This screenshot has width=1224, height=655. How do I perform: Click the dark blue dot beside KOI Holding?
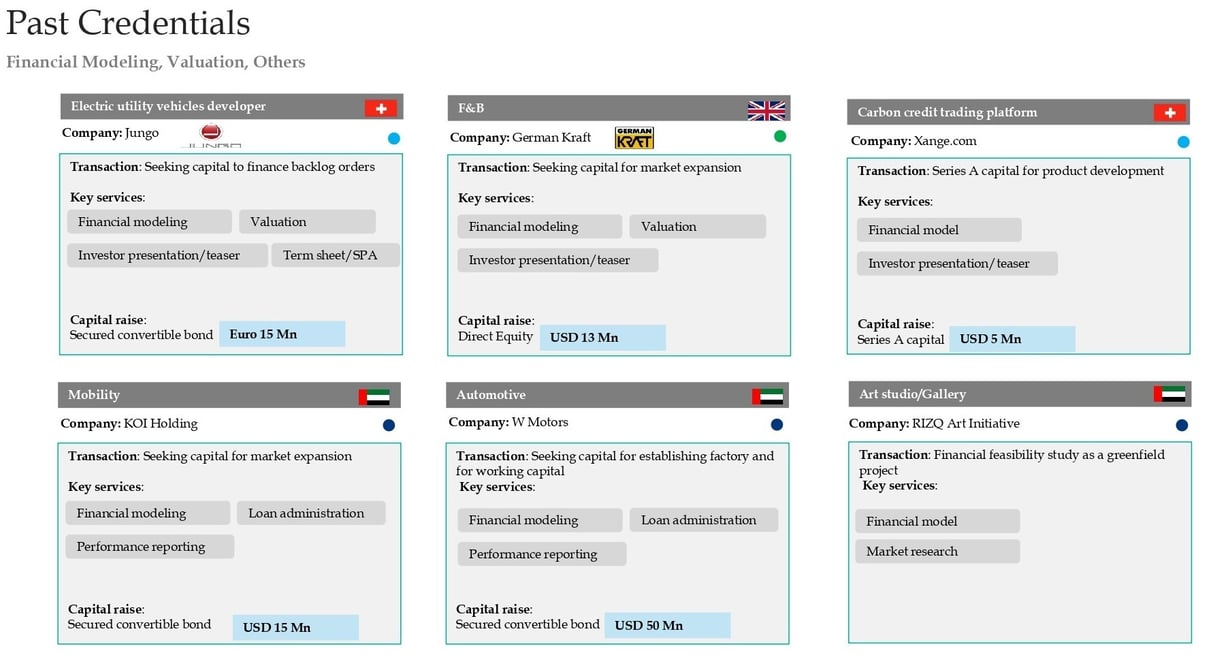coord(389,425)
